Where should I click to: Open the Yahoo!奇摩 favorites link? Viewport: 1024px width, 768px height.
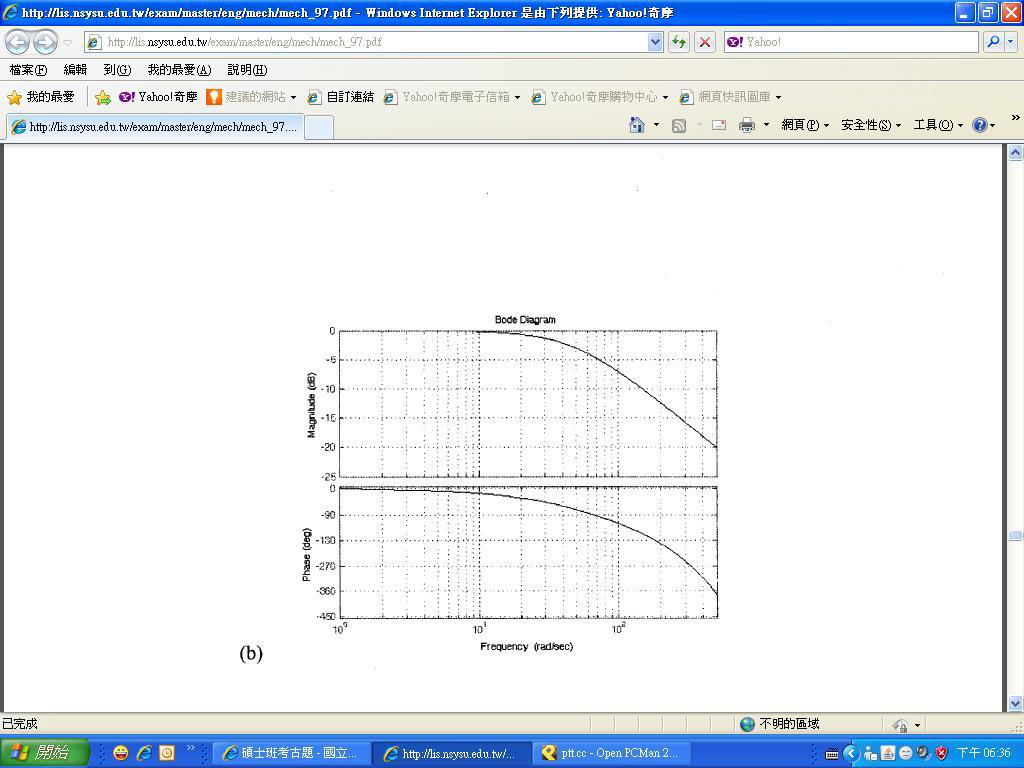(158, 97)
